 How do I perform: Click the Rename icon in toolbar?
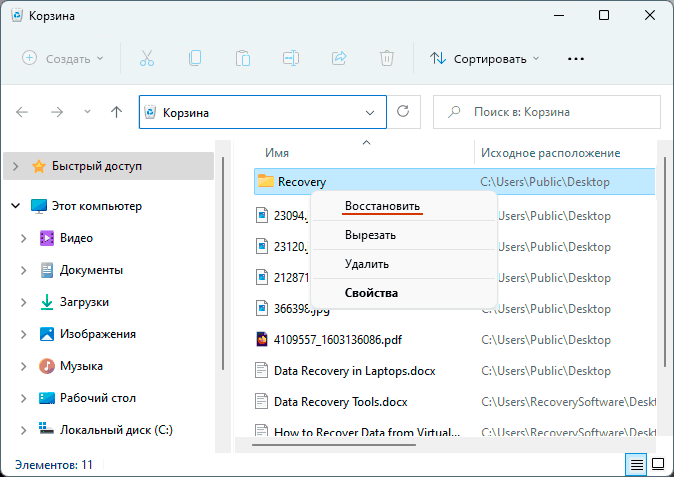[x=291, y=58]
